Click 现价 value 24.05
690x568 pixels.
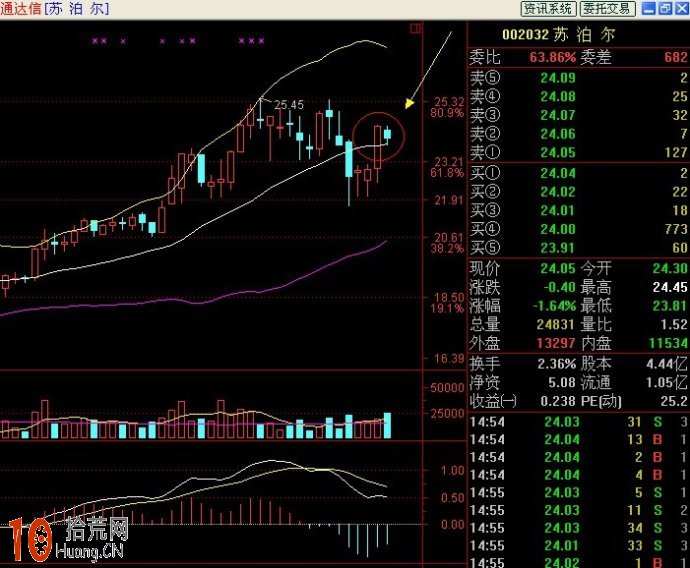coord(558,268)
